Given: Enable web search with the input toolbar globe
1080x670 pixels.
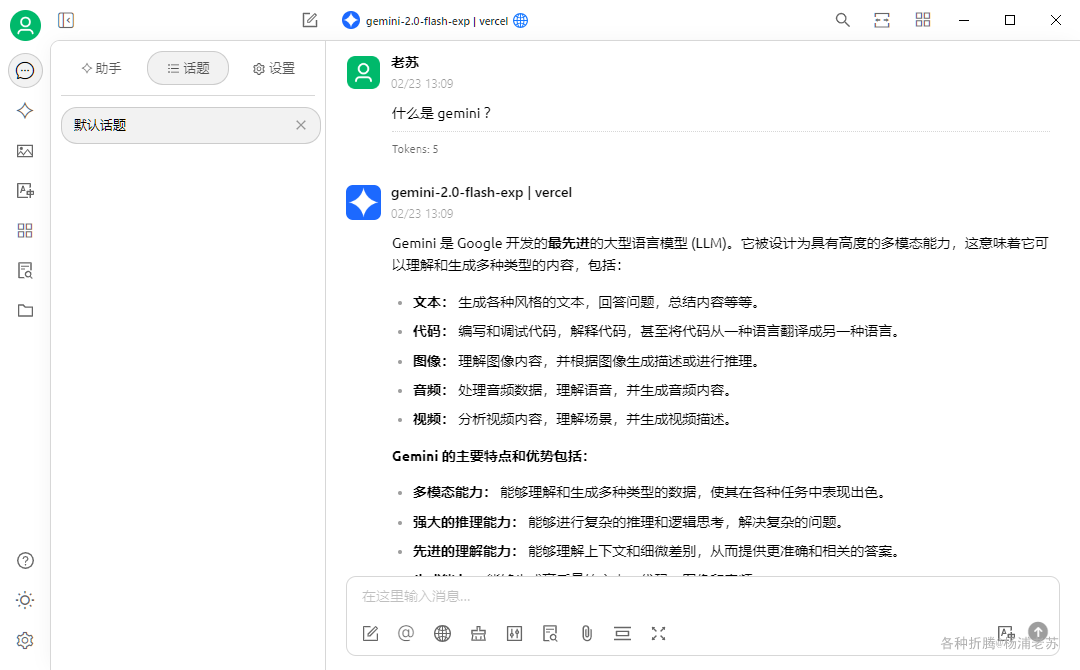Looking at the screenshot, I should (x=442, y=634).
